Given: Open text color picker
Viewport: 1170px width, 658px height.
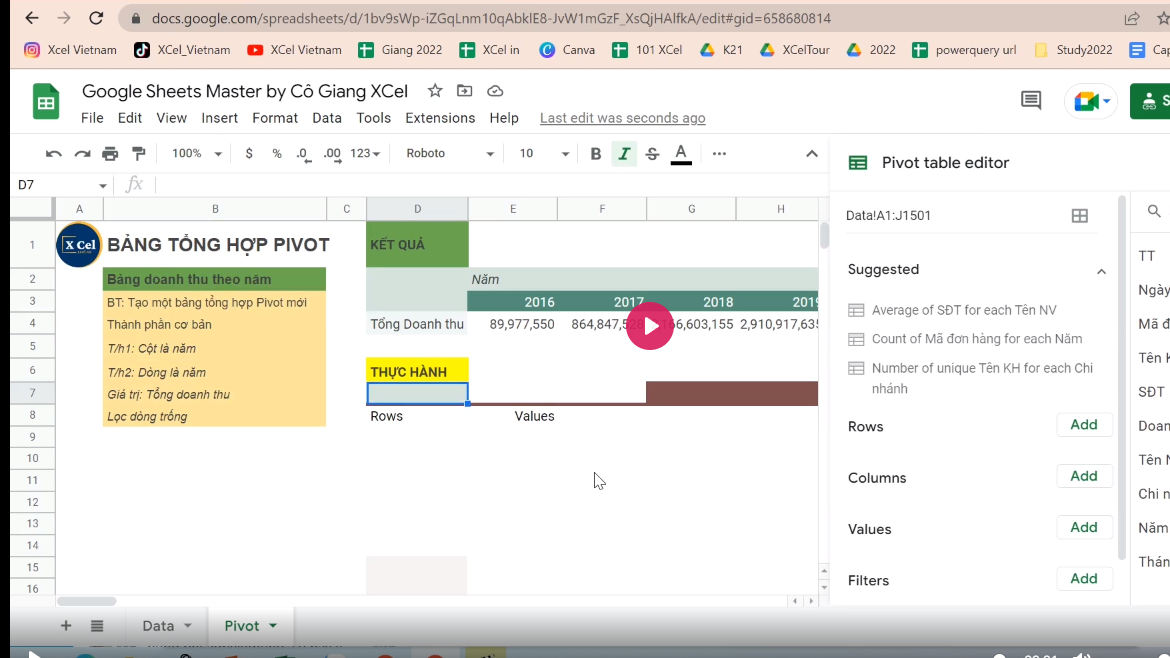Looking at the screenshot, I should coord(681,154).
